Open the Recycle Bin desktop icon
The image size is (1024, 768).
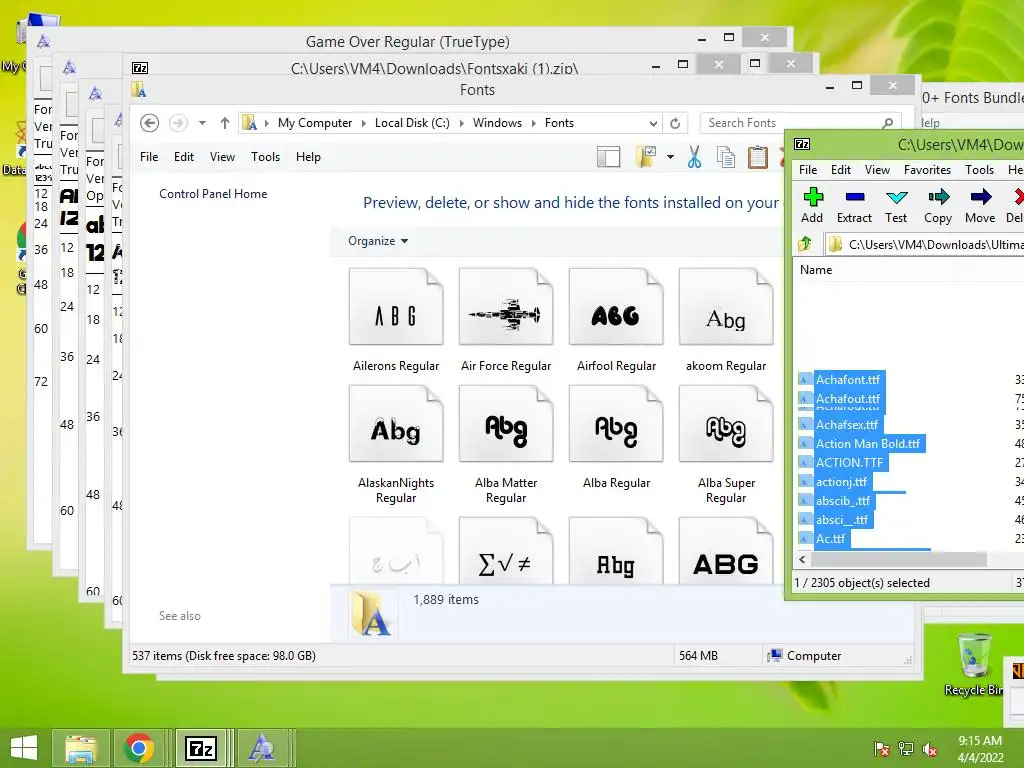[974, 664]
